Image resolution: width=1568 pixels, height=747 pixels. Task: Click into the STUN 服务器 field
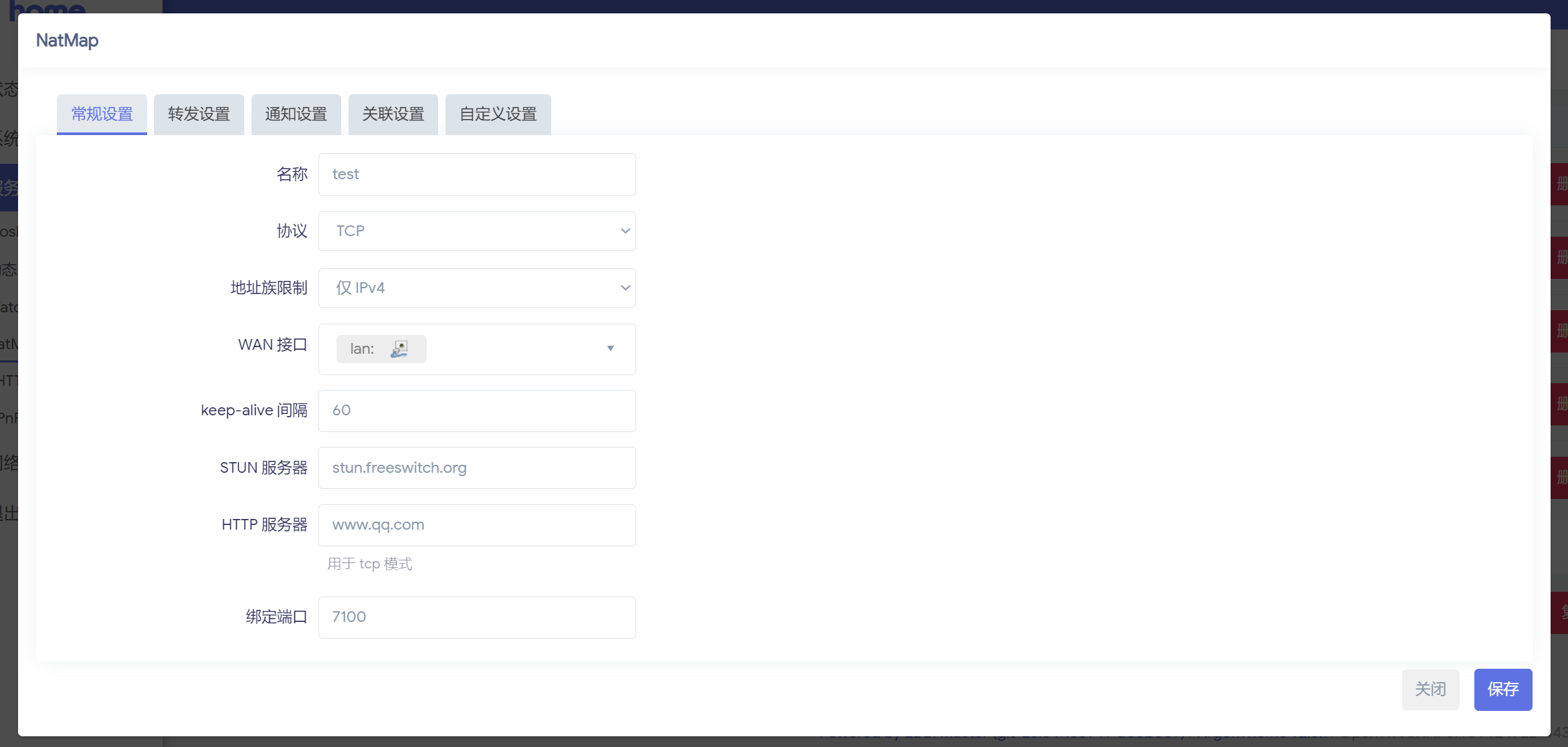476,468
